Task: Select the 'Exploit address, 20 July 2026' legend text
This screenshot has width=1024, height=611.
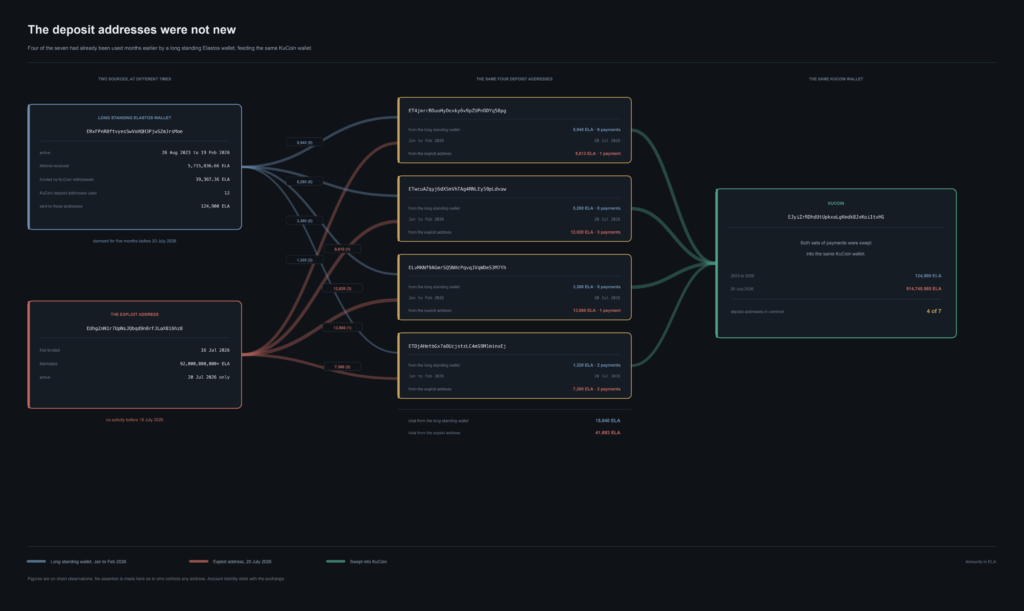Action: (x=242, y=561)
